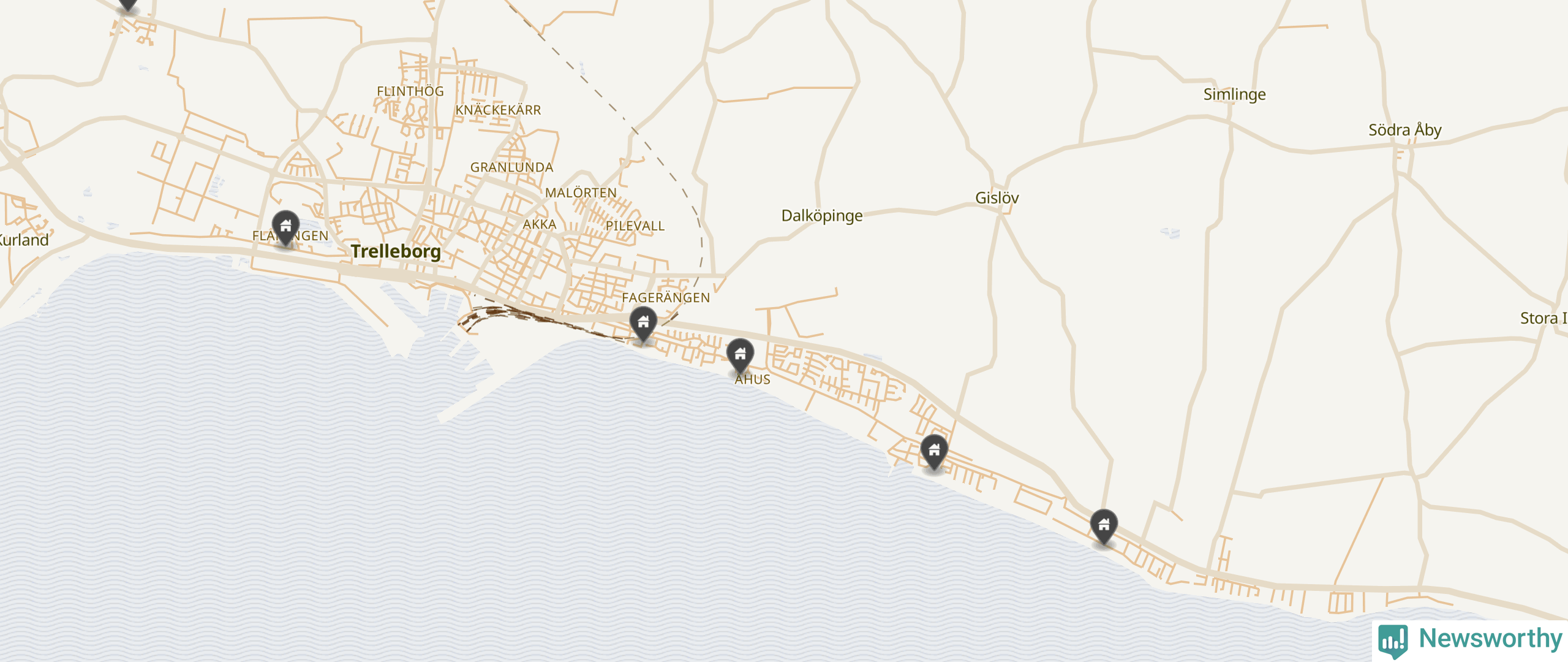Viewport: 1568px width, 662px height.
Task: Select the MALÖRTEN district label
Action: [581, 193]
